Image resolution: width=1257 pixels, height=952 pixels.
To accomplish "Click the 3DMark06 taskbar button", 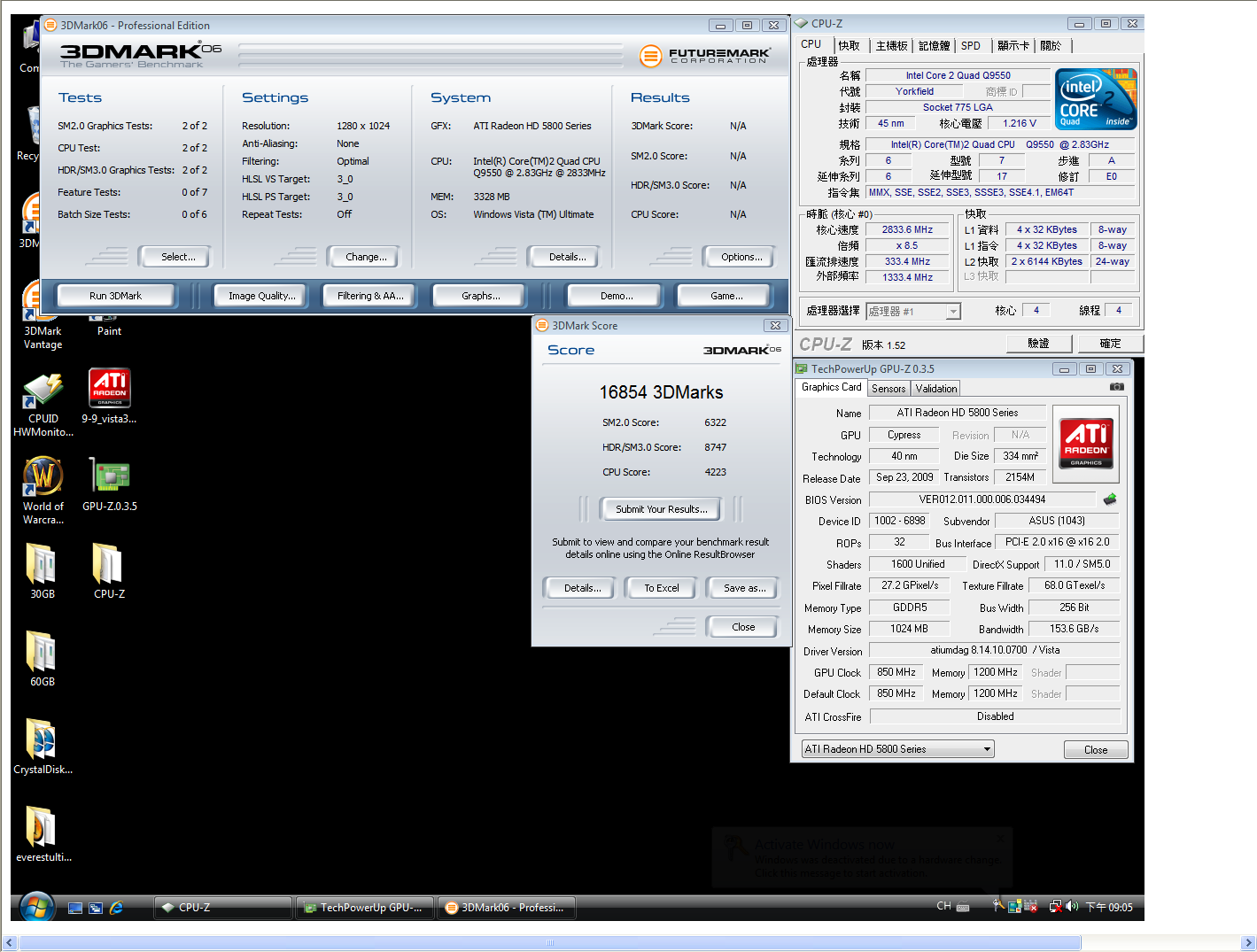I will point(506,908).
